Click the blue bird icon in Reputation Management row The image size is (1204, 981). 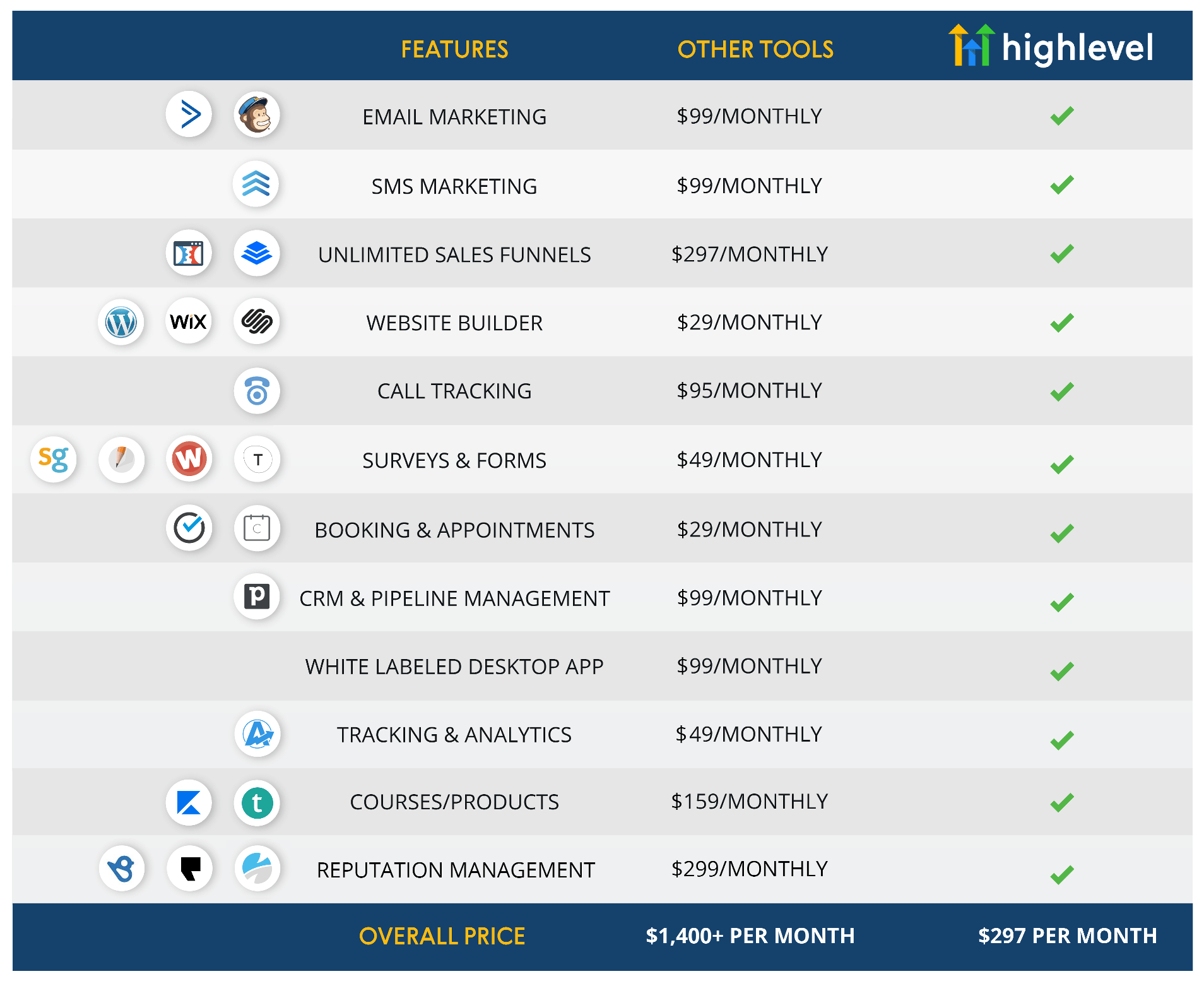point(121,869)
